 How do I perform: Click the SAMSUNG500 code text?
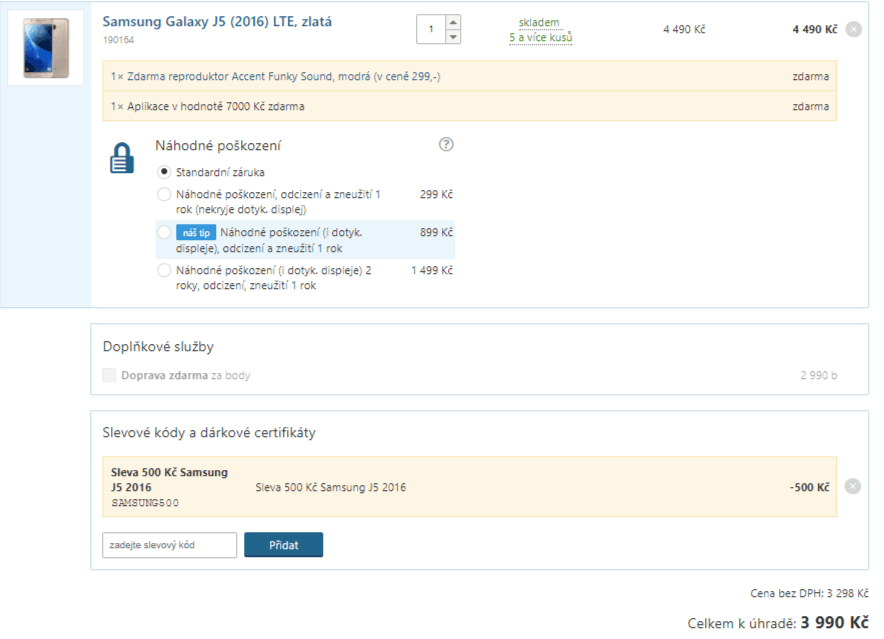(145, 503)
